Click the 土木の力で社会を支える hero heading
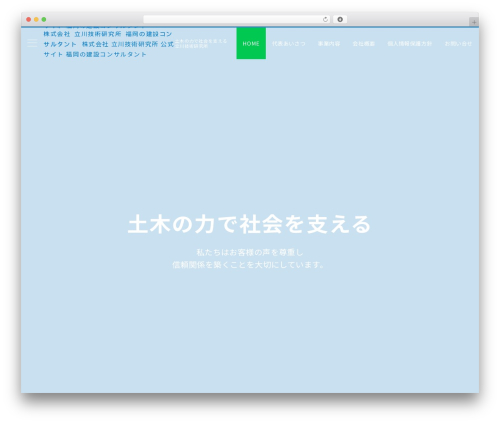This screenshot has height=423, width=500. click(249, 224)
